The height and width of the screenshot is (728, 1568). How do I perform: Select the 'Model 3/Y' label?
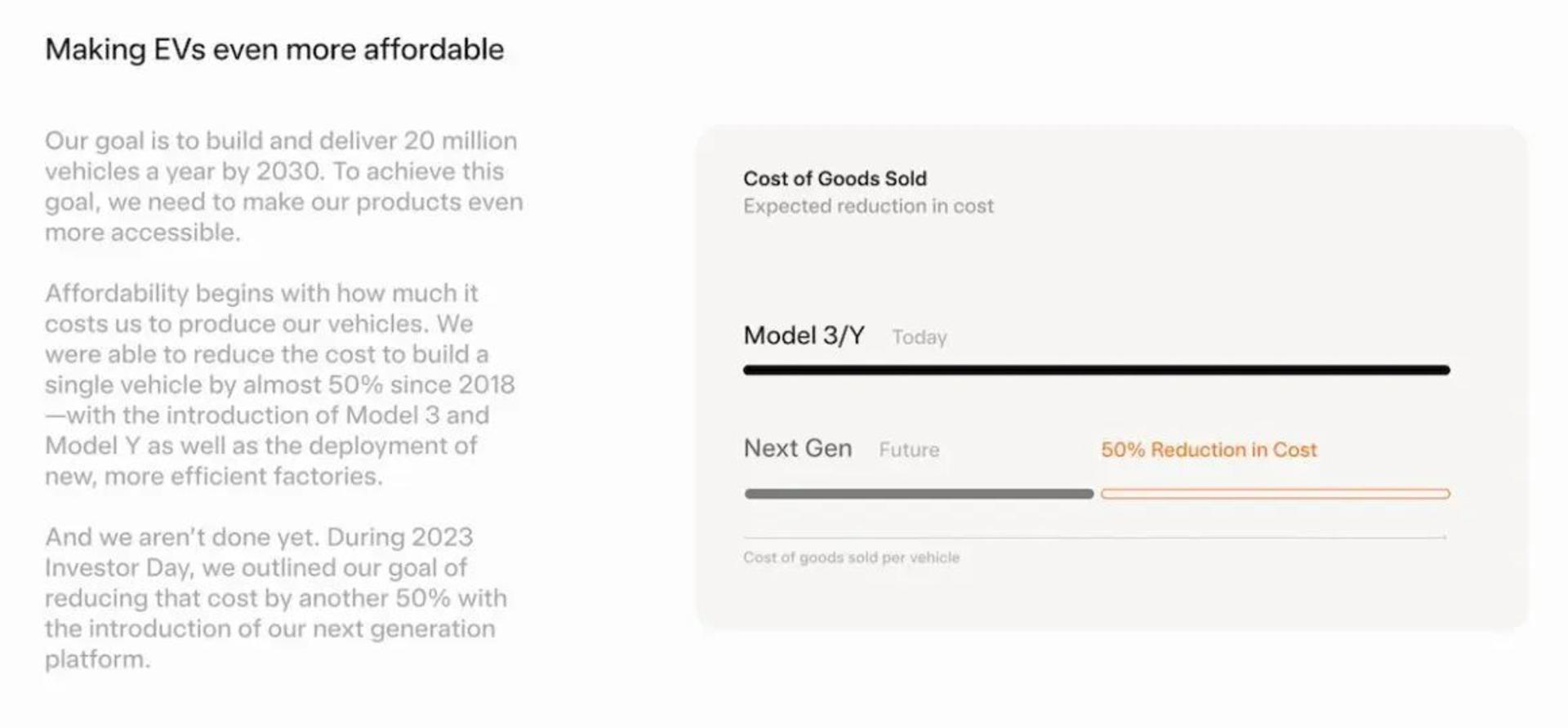click(804, 335)
